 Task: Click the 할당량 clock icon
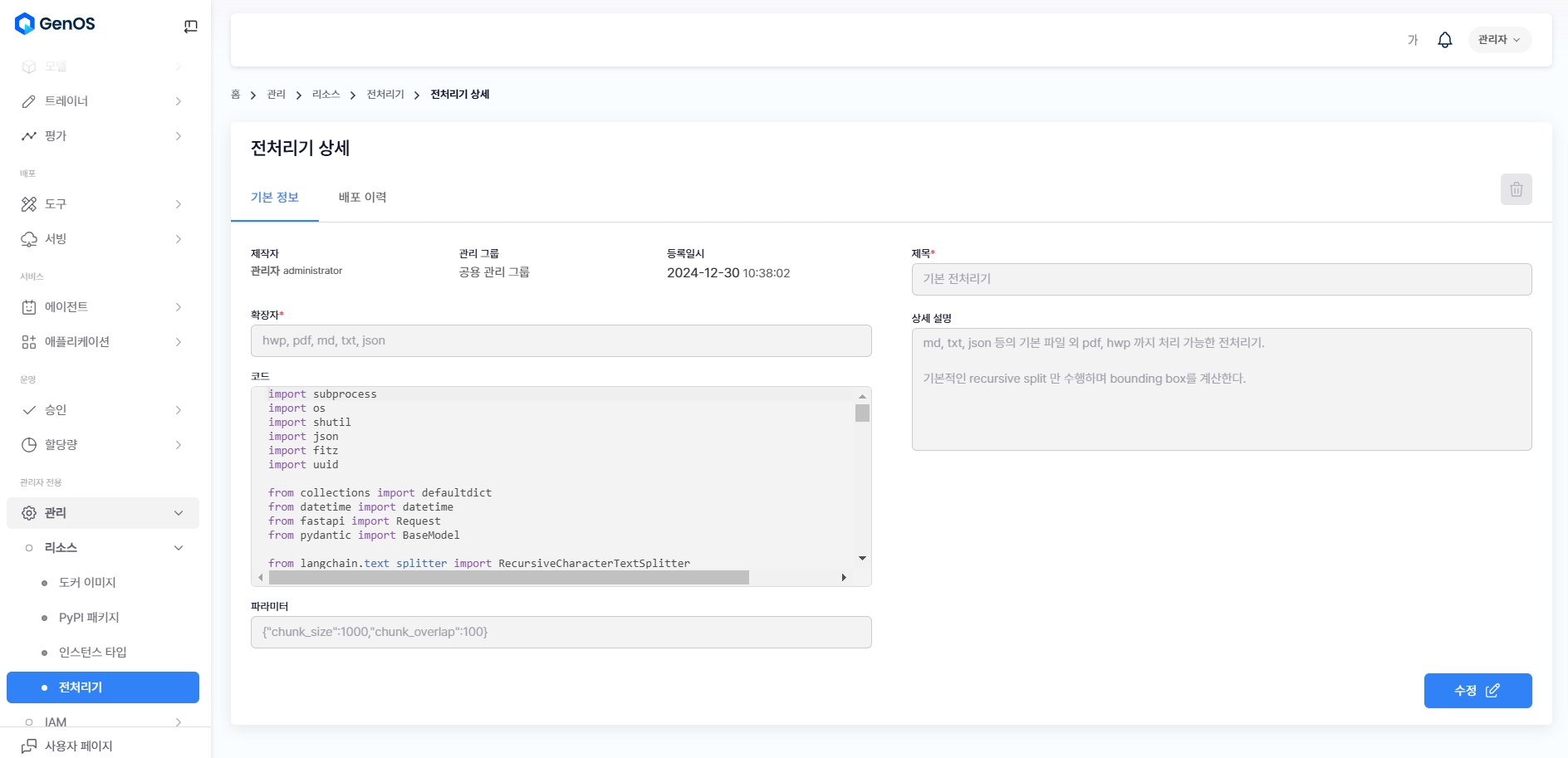point(29,445)
